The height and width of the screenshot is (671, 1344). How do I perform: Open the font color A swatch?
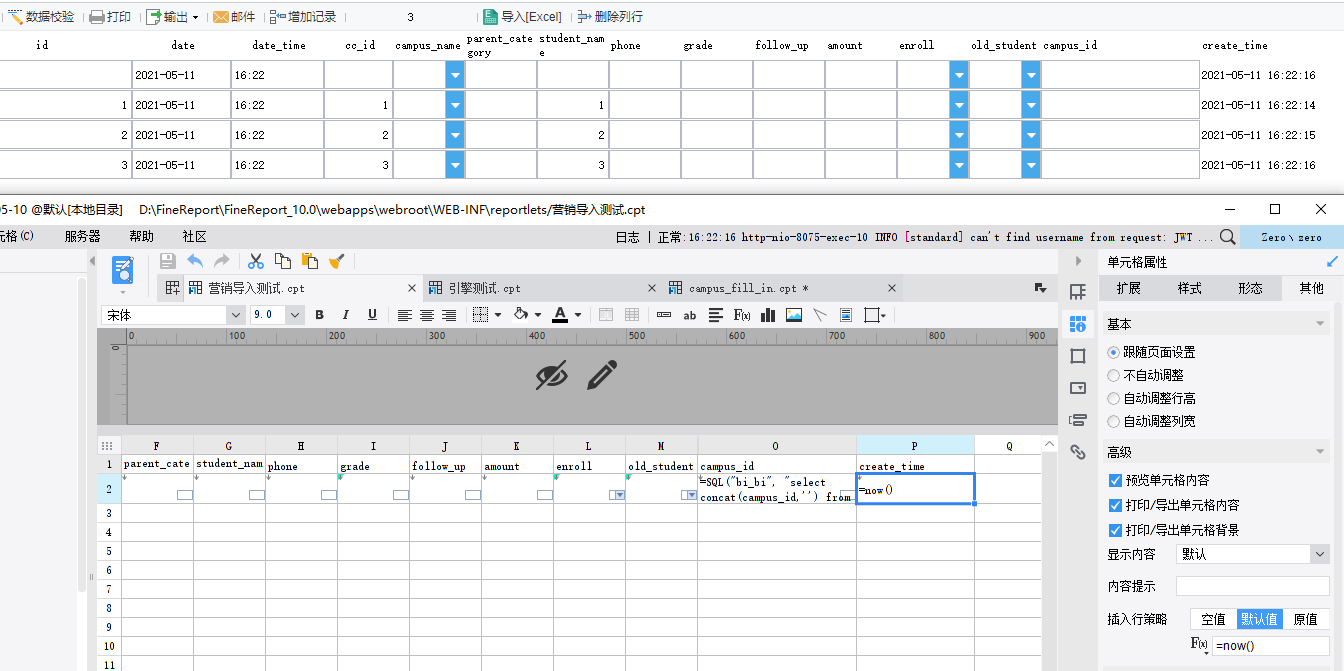560,314
